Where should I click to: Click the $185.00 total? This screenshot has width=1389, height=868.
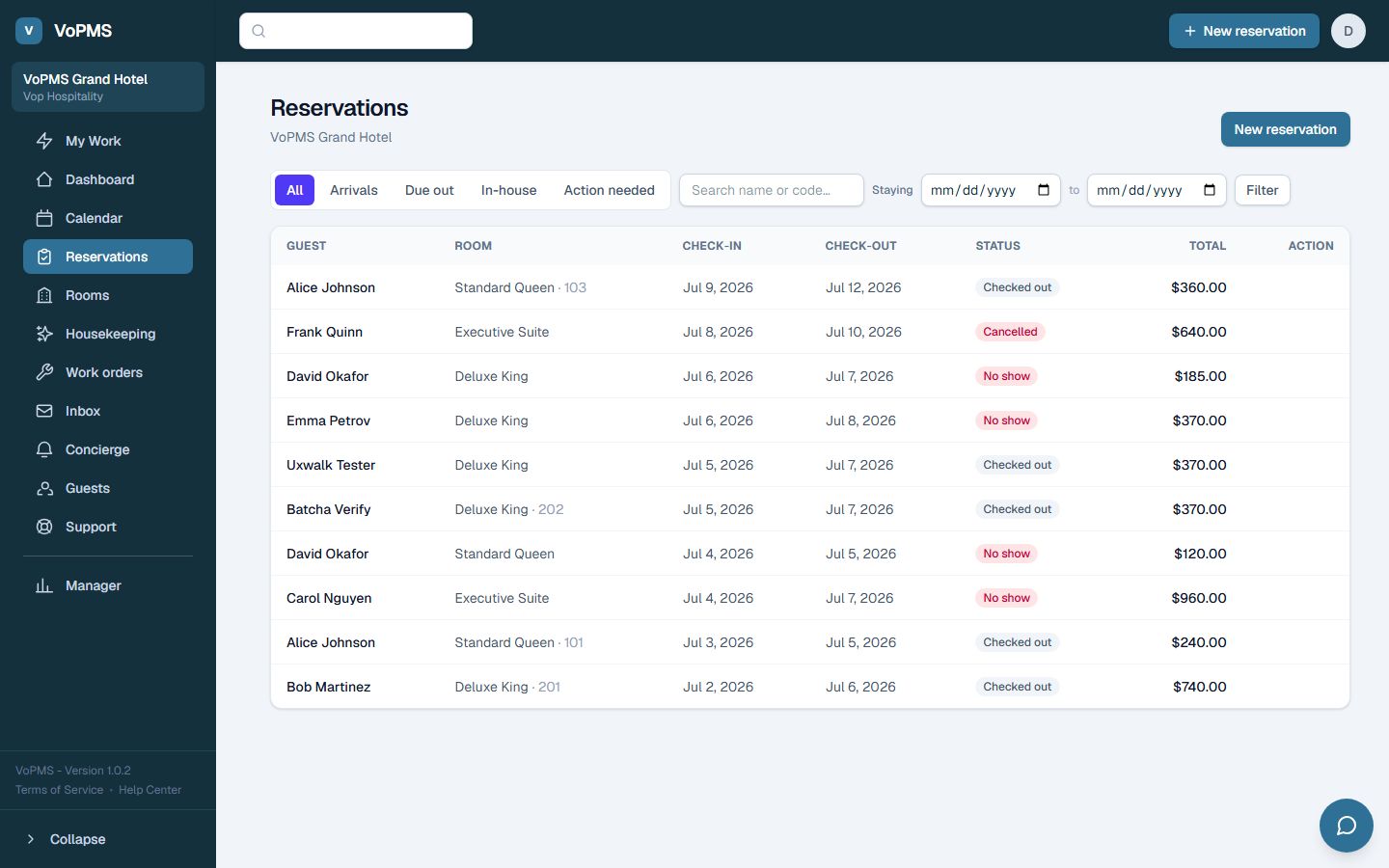tap(1201, 376)
